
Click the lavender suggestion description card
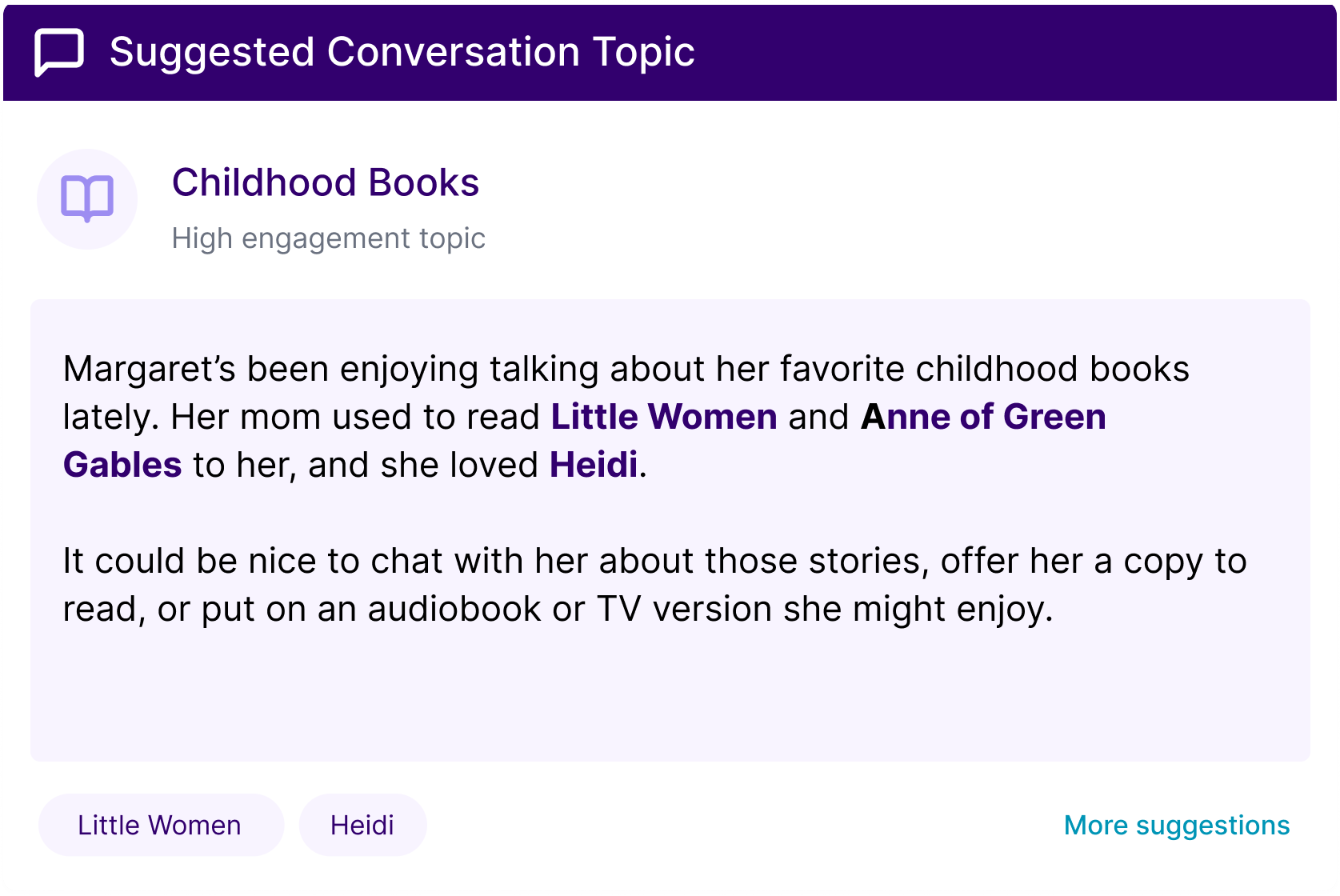click(x=670, y=530)
